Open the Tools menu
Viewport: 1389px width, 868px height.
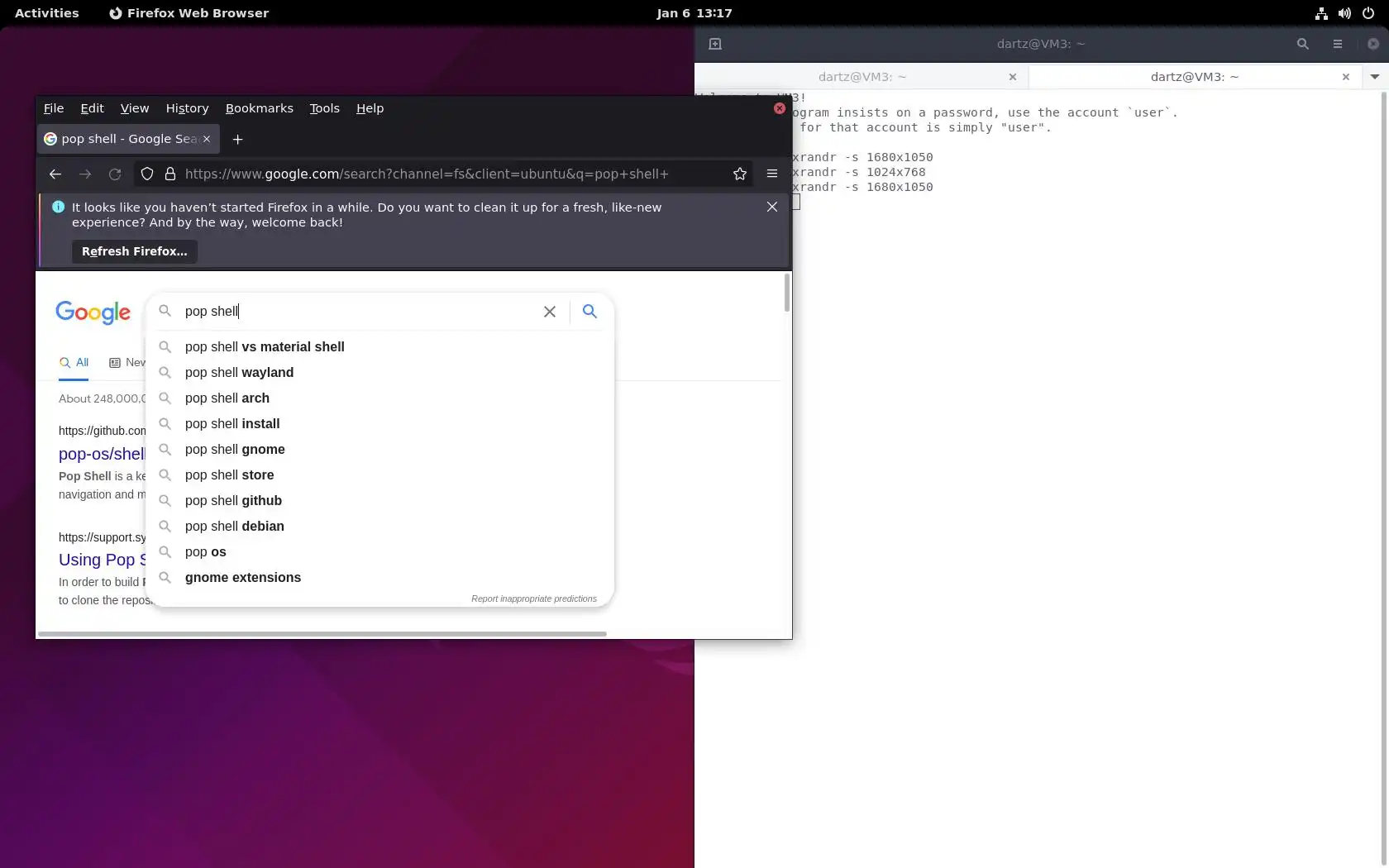click(x=325, y=108)
